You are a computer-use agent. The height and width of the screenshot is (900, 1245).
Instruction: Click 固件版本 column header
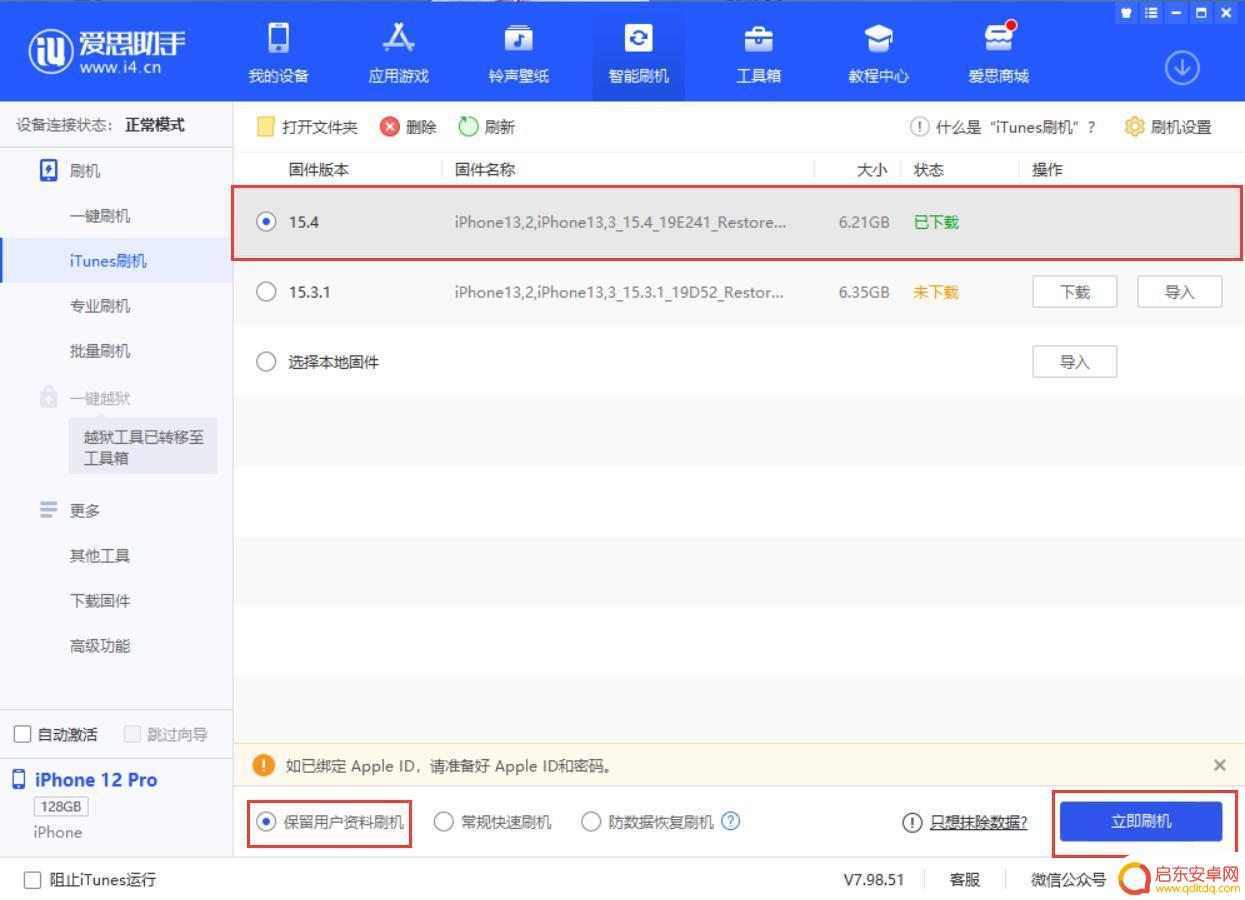pyautogui.click(x=319, y=170)
